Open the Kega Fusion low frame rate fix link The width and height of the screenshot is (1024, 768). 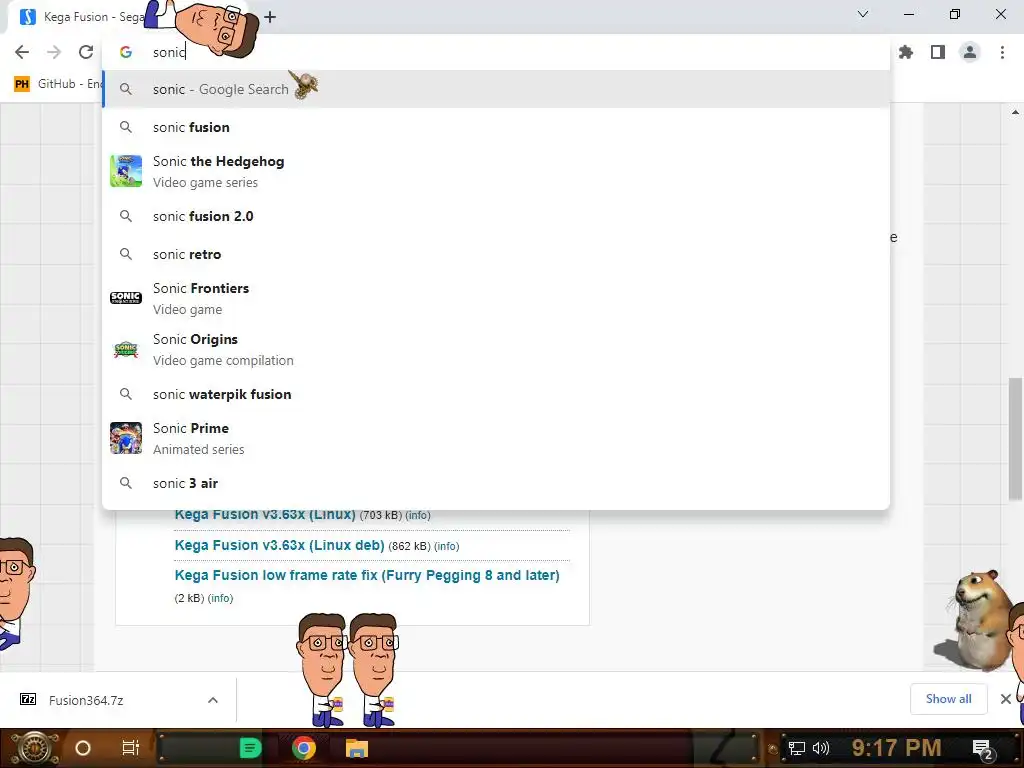tap(367, 575)
